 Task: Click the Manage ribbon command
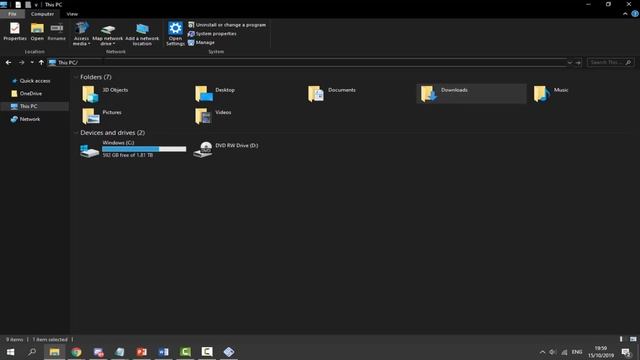pyautogui.click(x=201, y=42)
